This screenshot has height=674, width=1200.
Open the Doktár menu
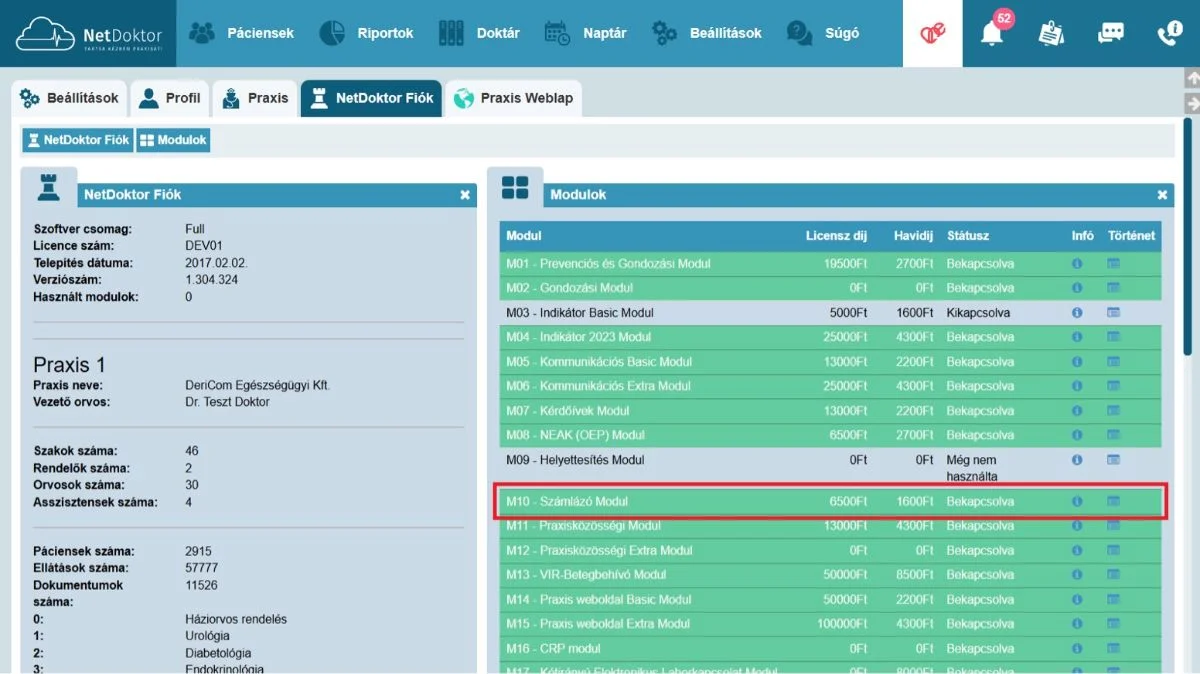click(479, 33)
